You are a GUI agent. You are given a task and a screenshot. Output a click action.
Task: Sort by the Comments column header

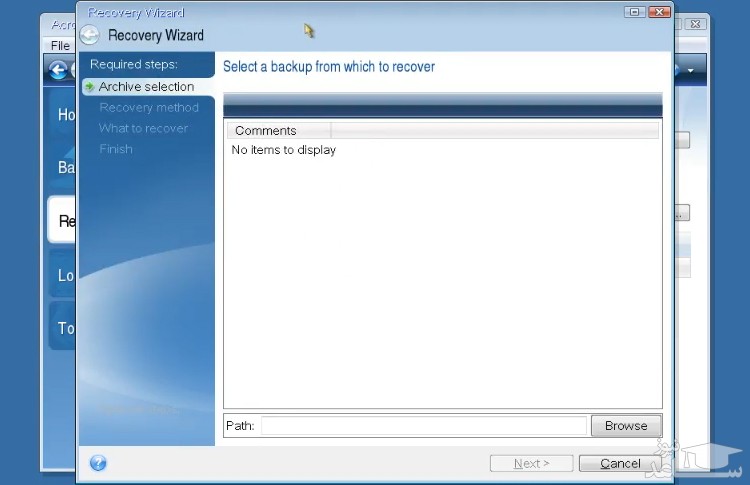tap(266, 131)
